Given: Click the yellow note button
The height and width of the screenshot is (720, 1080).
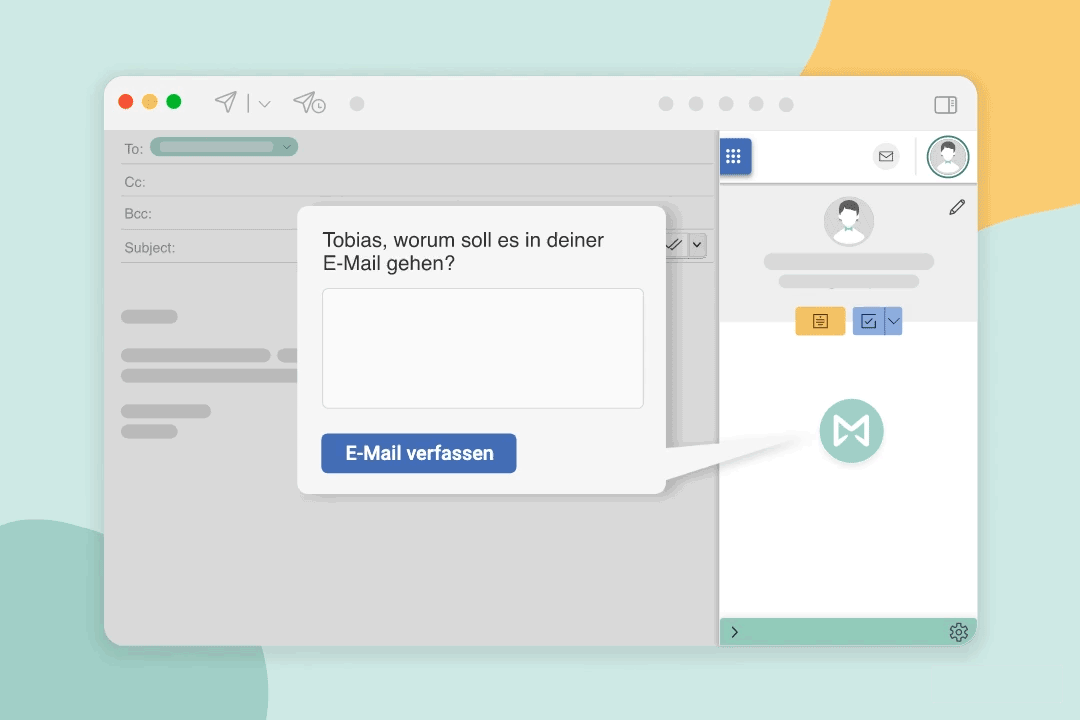Looking at the screenshot, I should [820, 321].
